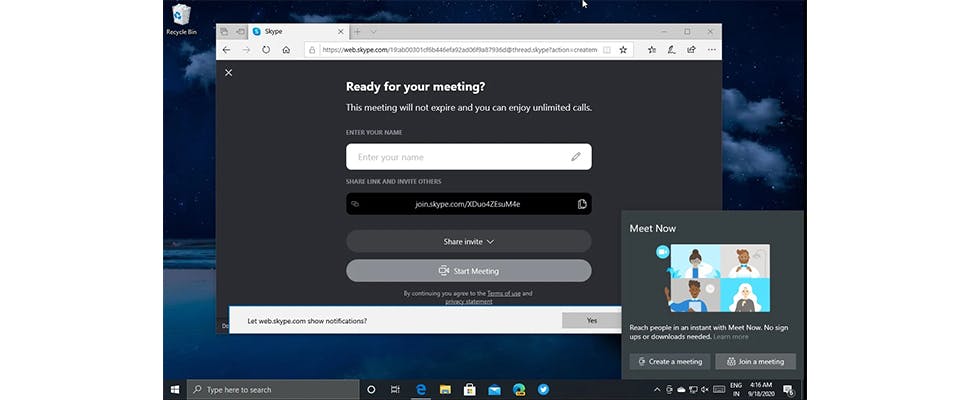Click the taskbar search box
This screenshot has height=400, width=970.
(273, 389)
